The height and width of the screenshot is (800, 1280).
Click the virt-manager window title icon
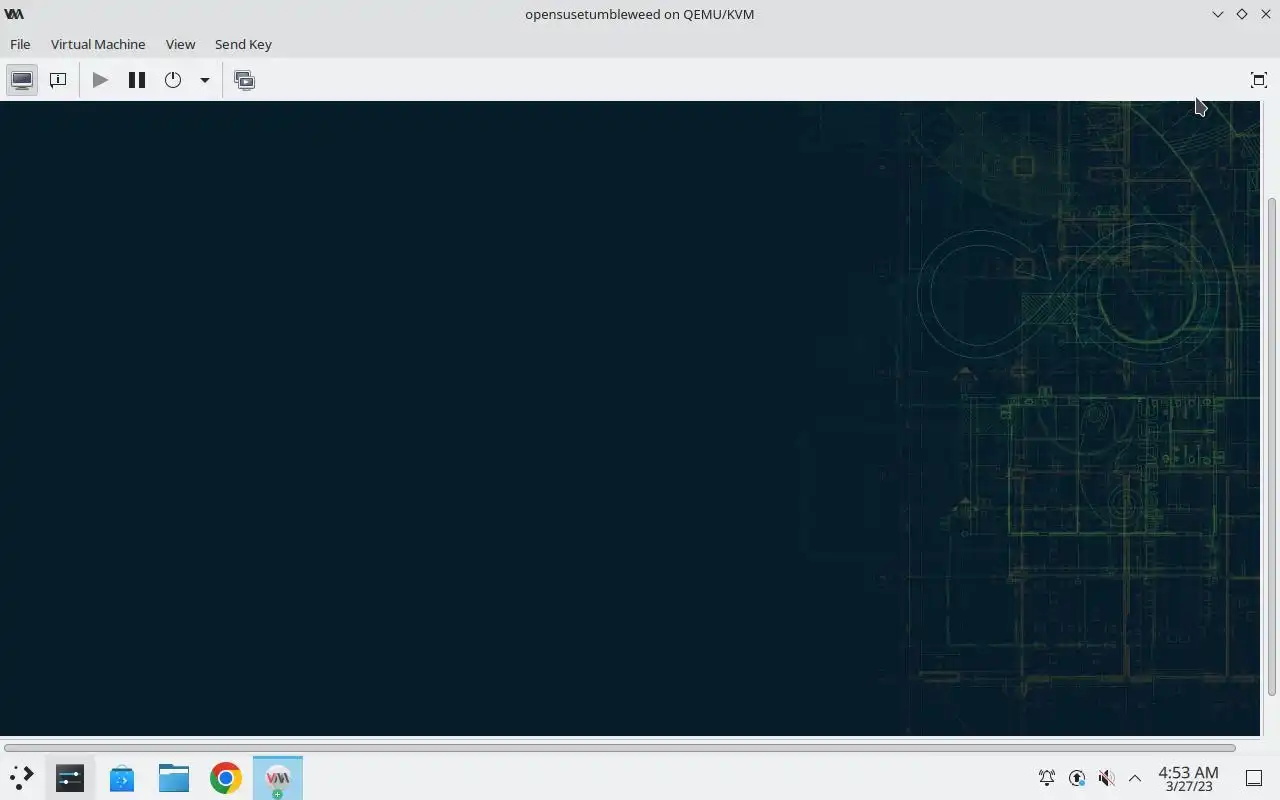[x=14, y=14]
